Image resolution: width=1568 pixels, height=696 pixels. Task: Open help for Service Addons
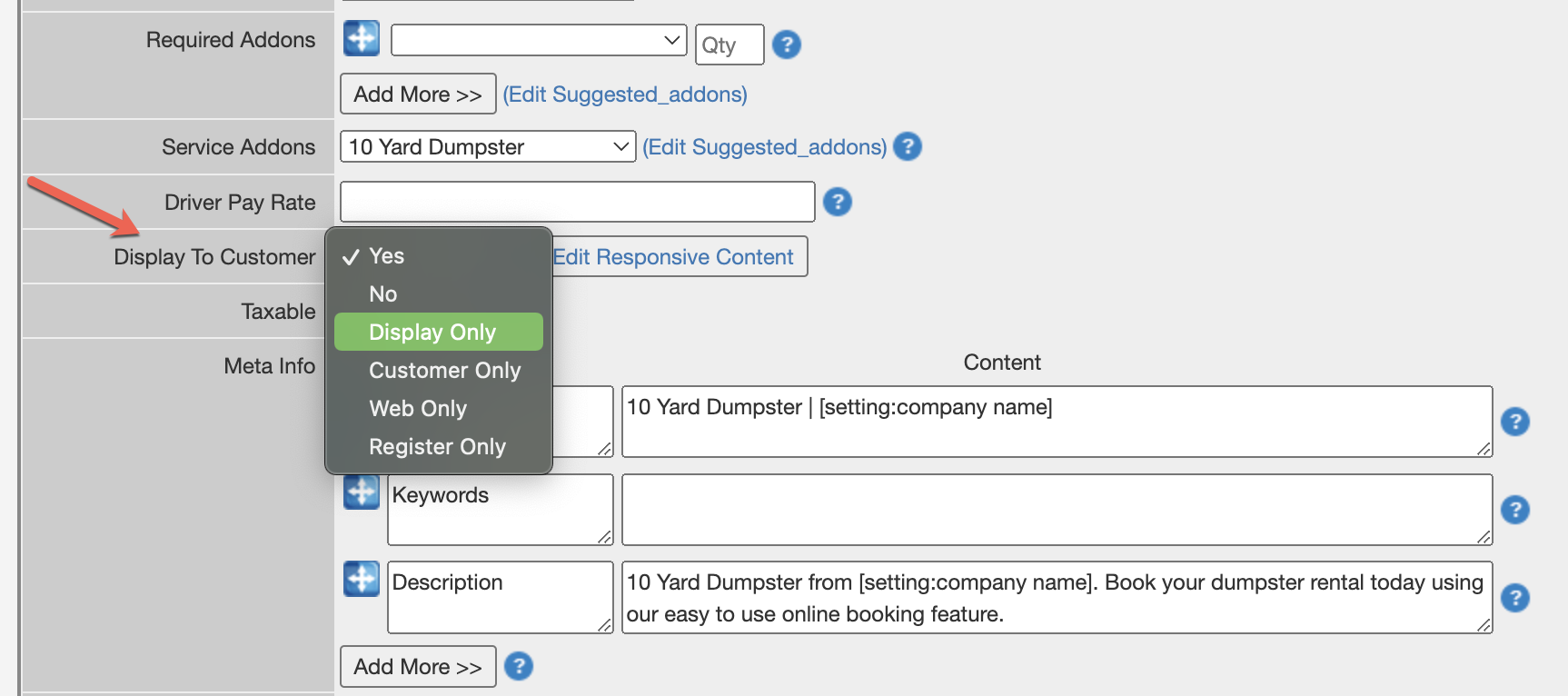tap(907, 146)
